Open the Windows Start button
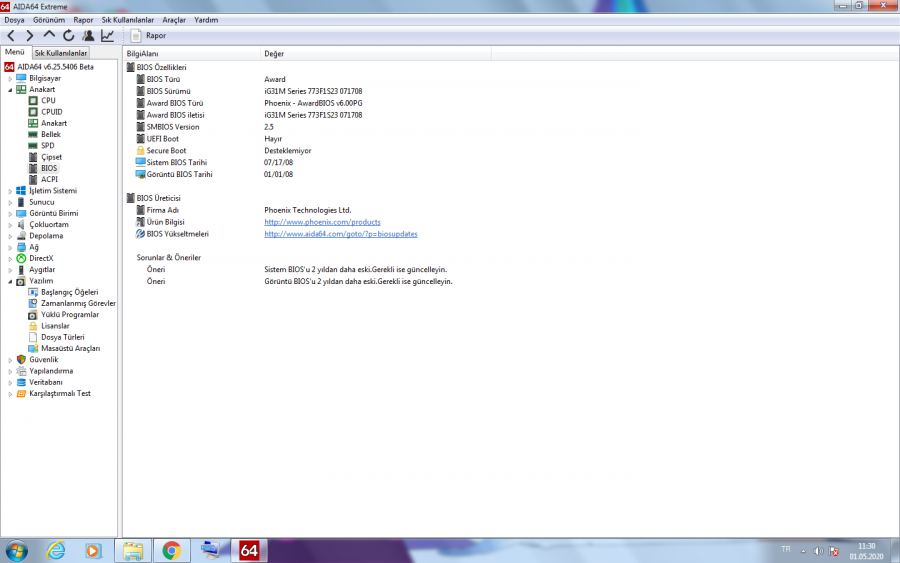The image size is (900, 563). 17,551
